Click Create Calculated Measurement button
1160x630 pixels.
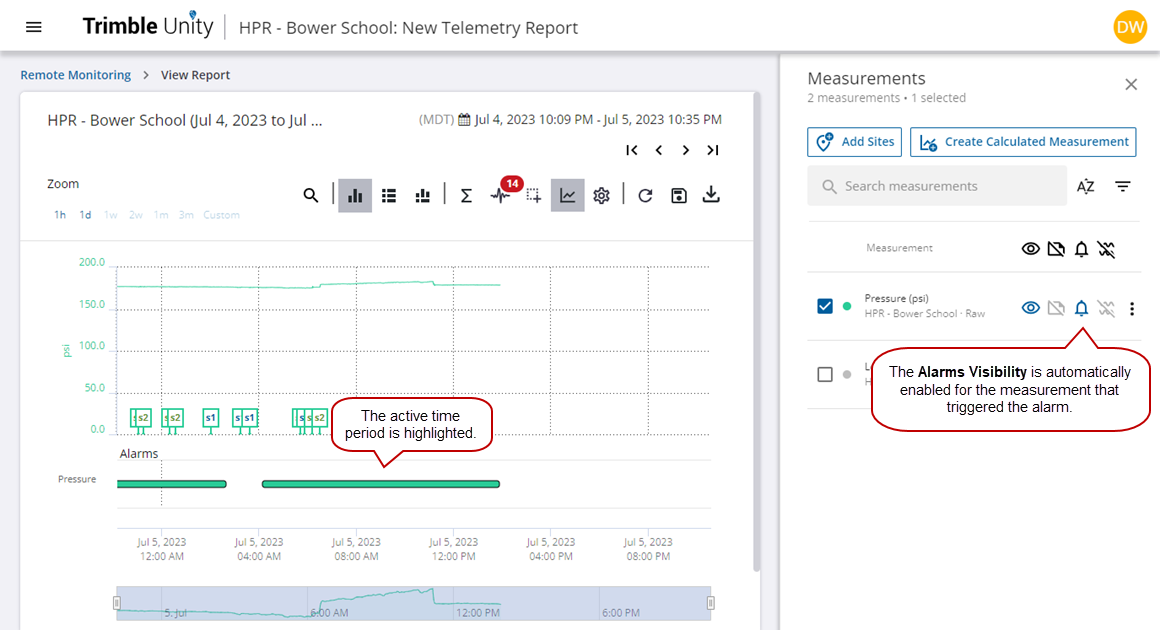click(1023, 142)
